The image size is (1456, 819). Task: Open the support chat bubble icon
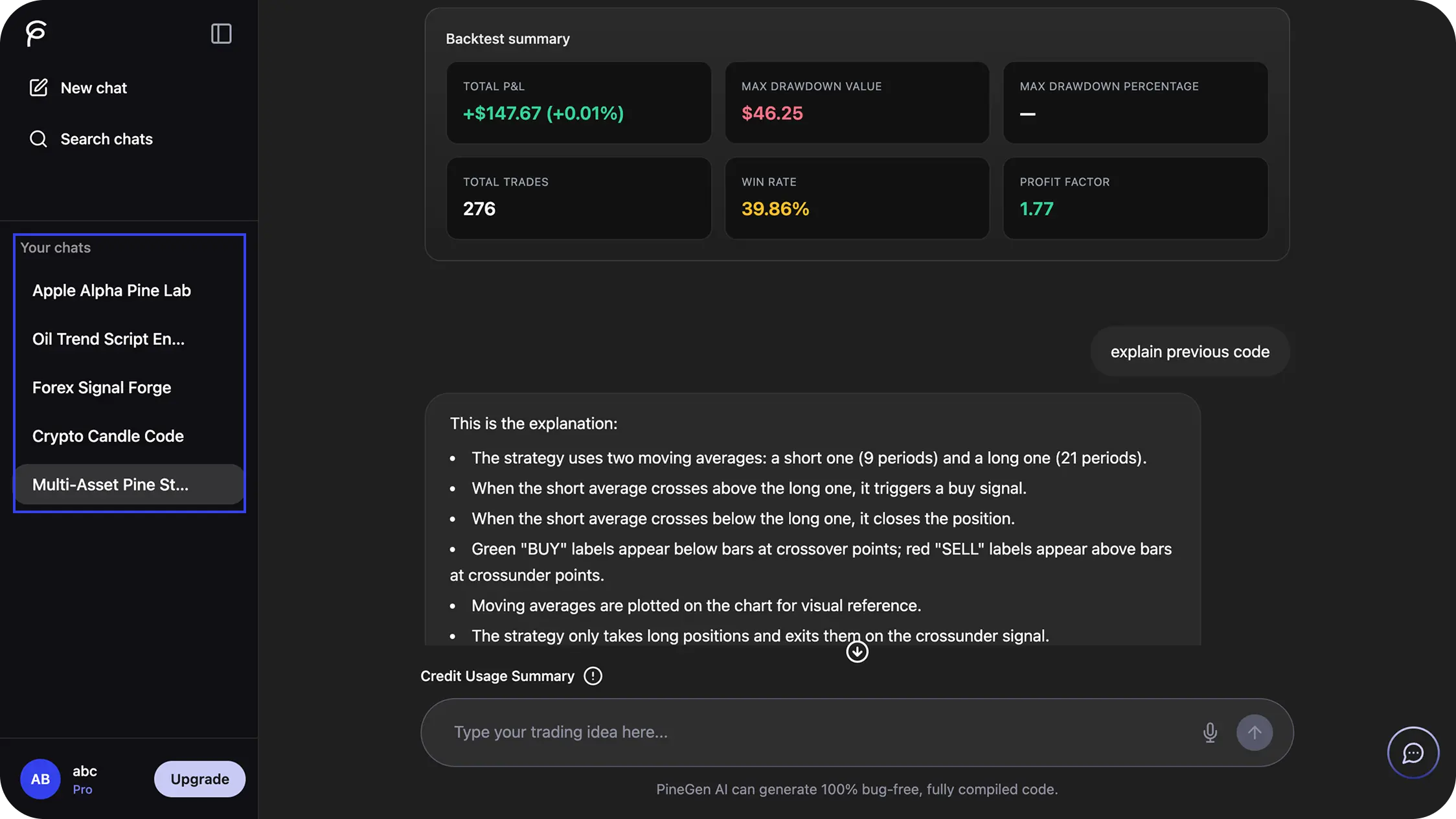pos(1413,753)
